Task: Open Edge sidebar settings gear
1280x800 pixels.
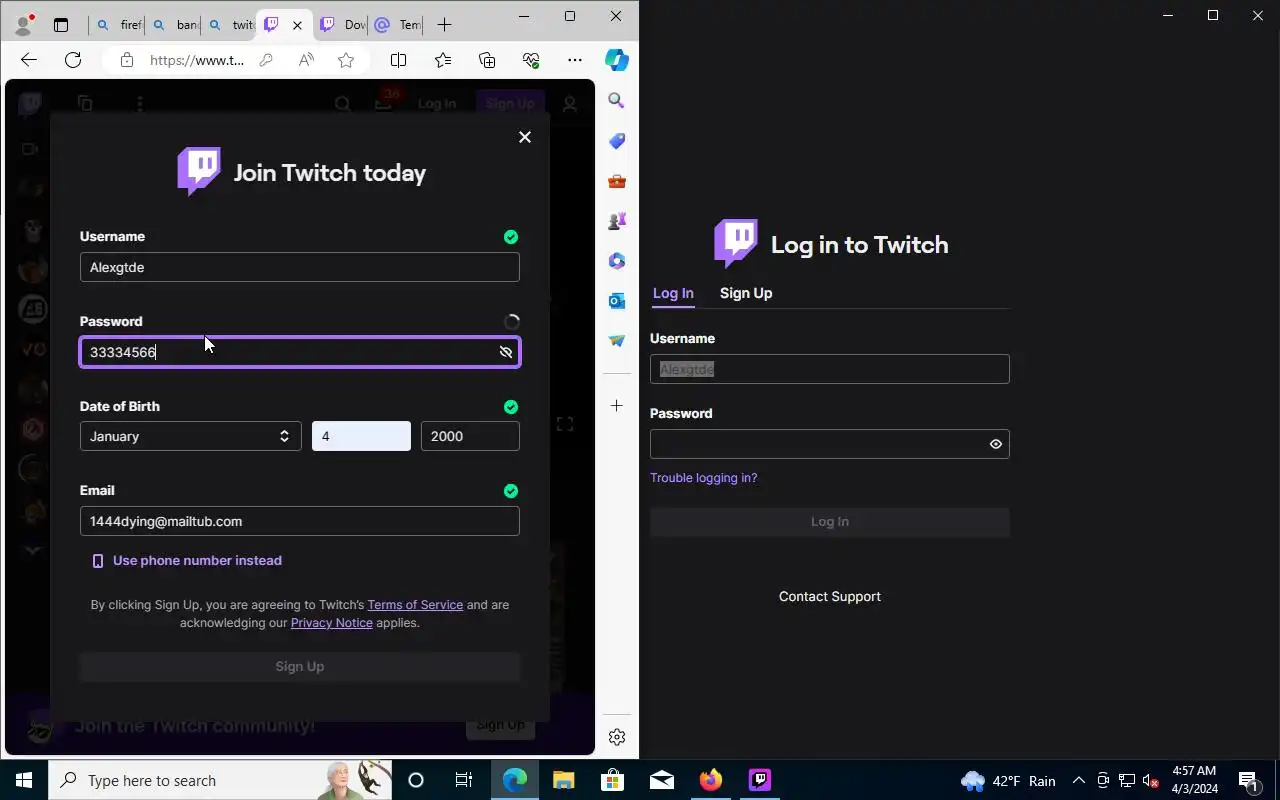Action: 617,737
